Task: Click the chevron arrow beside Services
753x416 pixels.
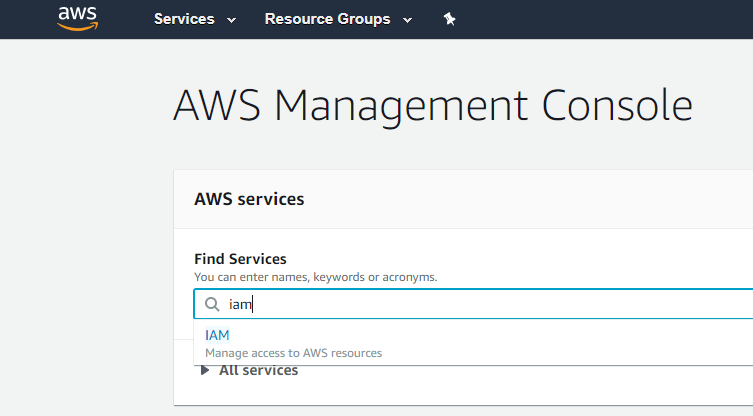Action: click(232, 20)
